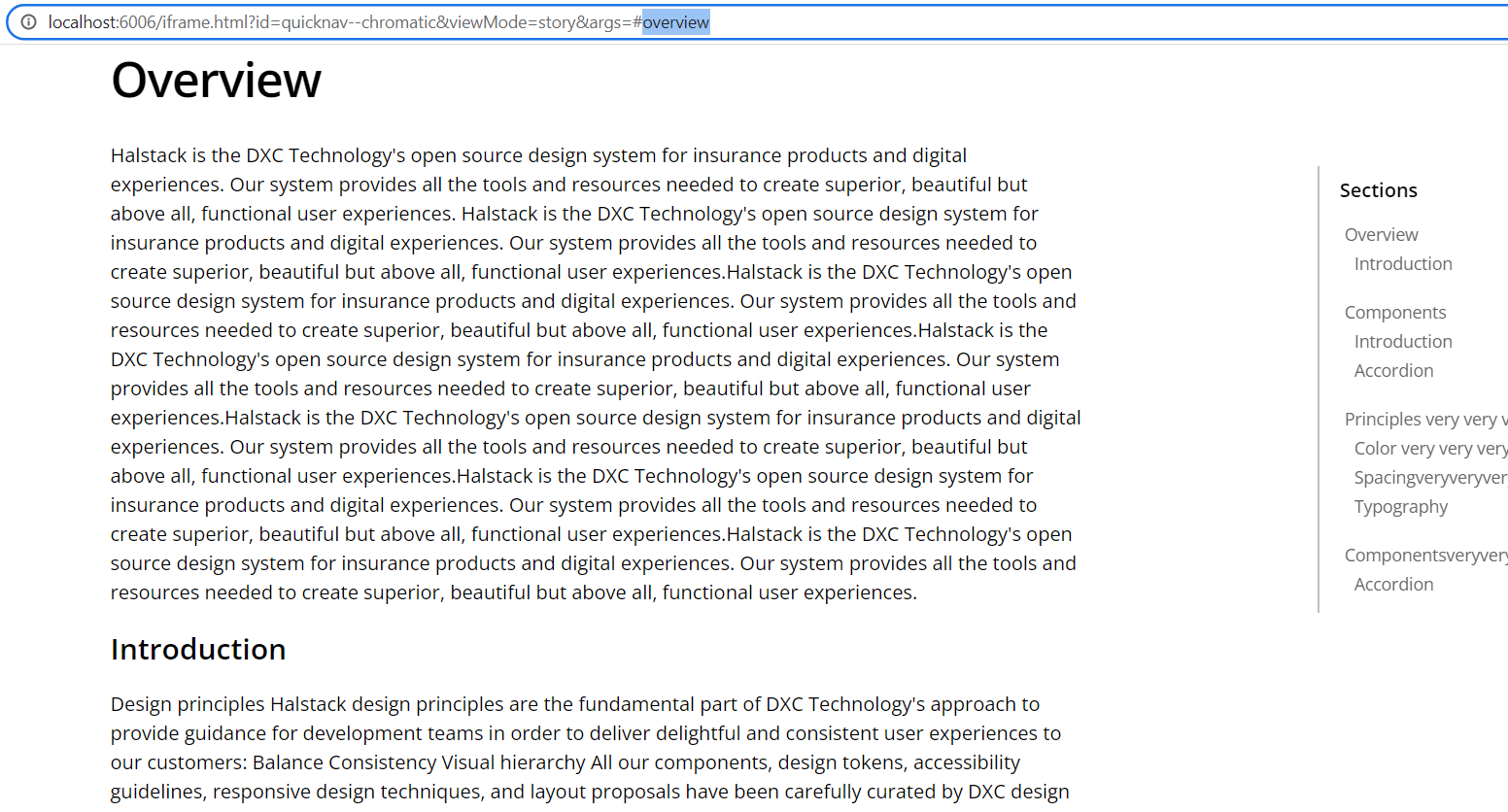
Task: Go to the Spacingveryvery section link
Action: click(x=1430, y=477)
